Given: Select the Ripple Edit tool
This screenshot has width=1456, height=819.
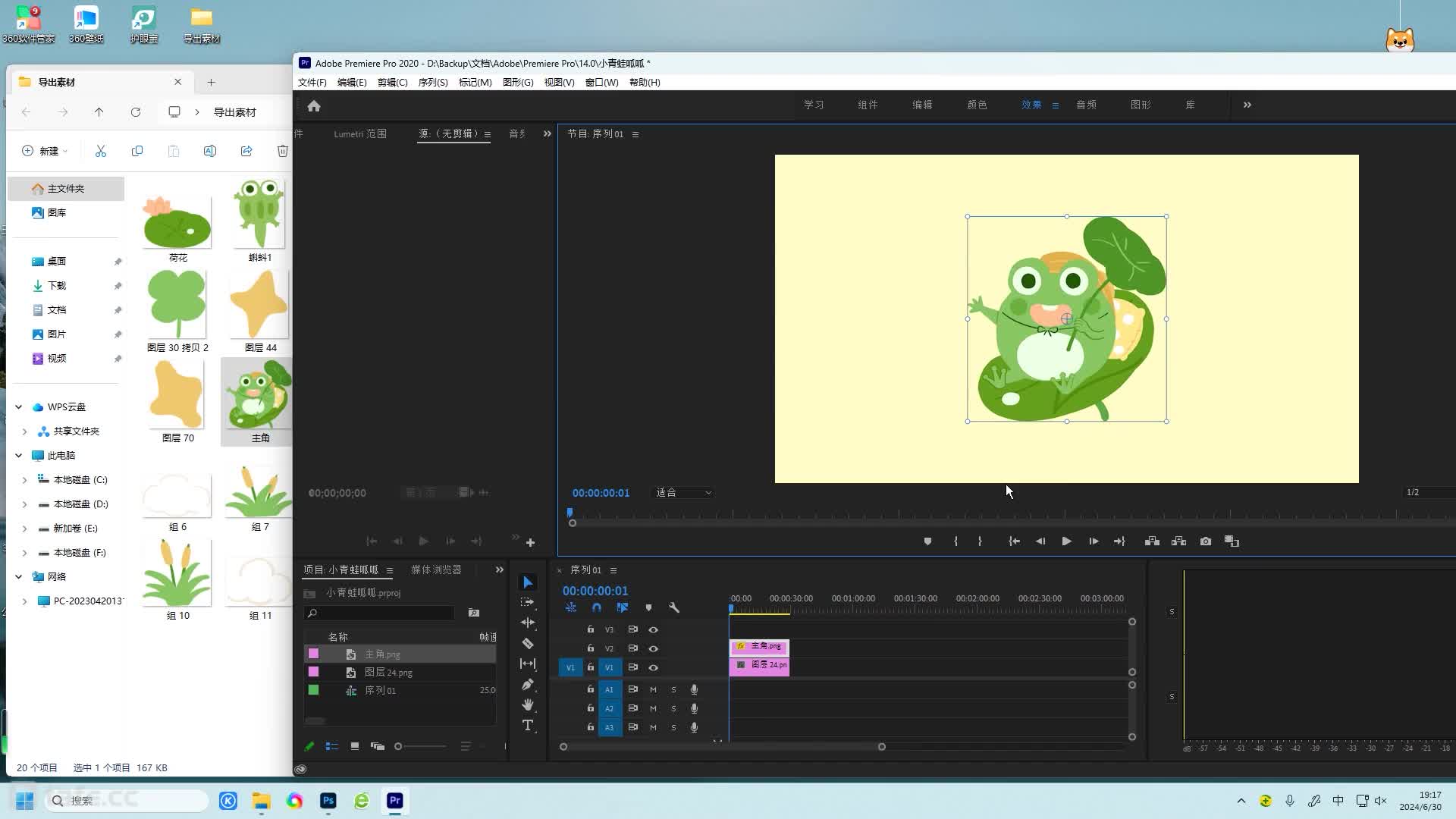Looking at the screenshot, I should tap(528, 623).
